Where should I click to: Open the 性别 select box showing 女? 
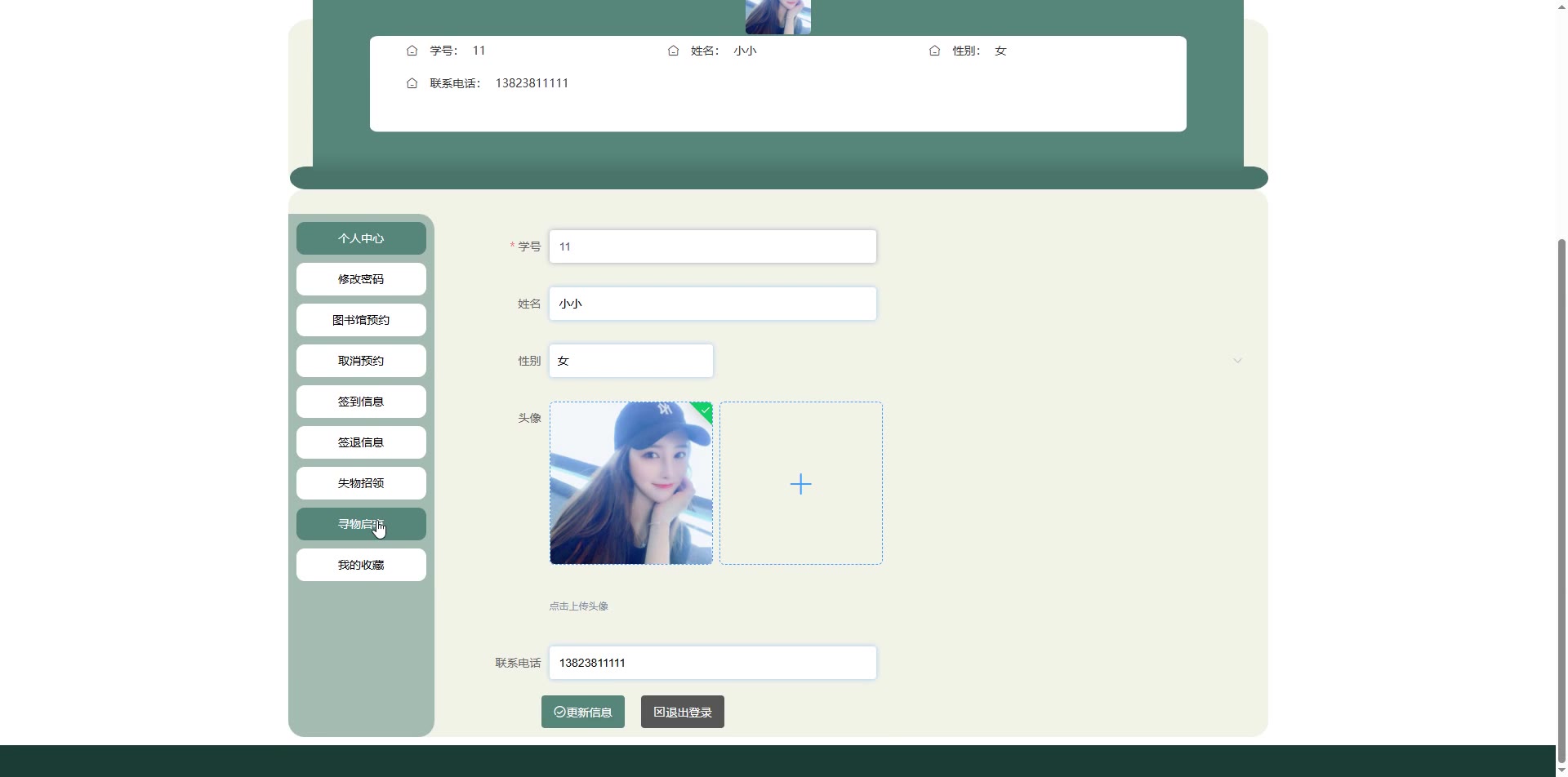click(630, 361)
